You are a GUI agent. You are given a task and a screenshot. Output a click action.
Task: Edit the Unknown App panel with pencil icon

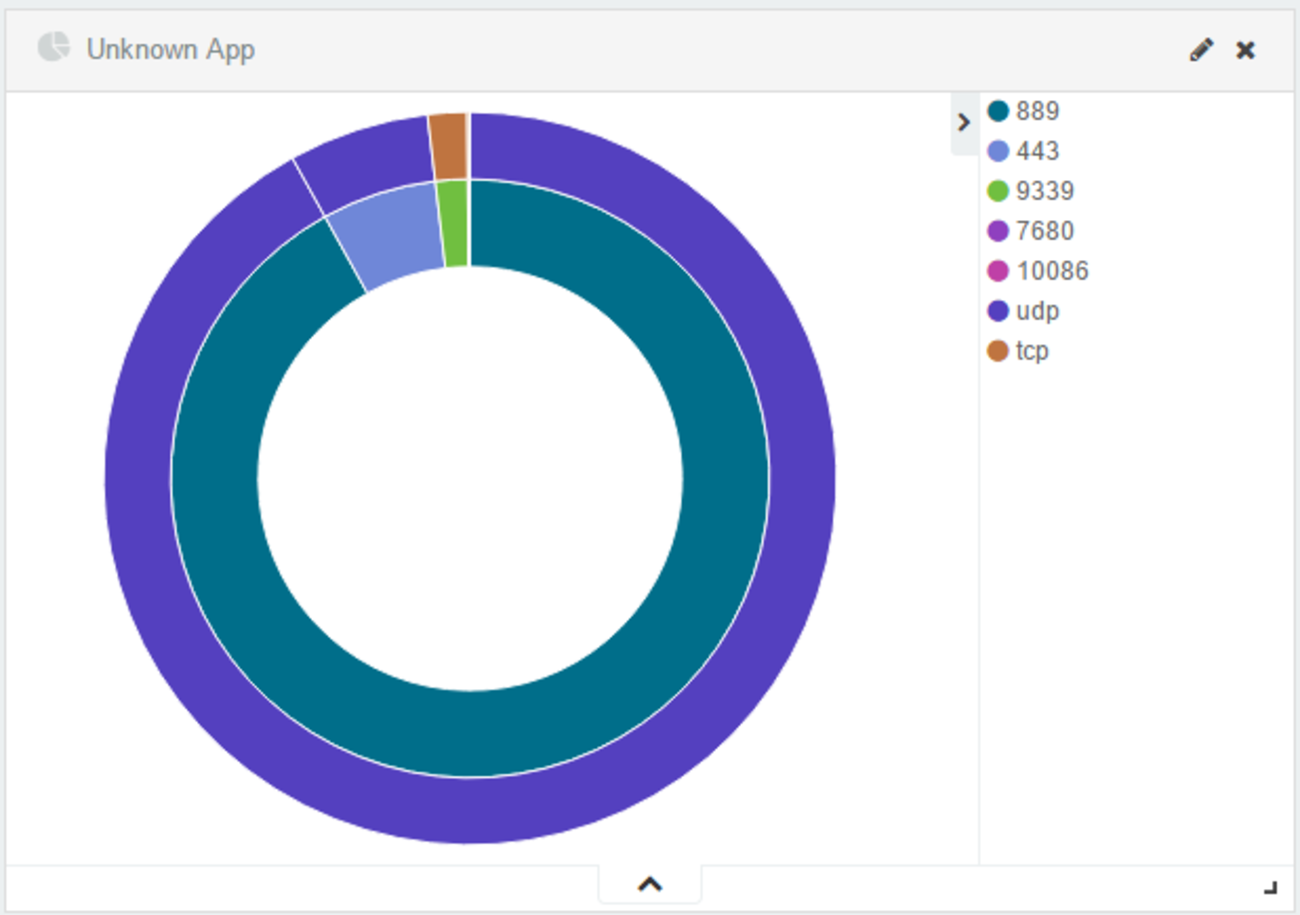[x=1201, y=50]
